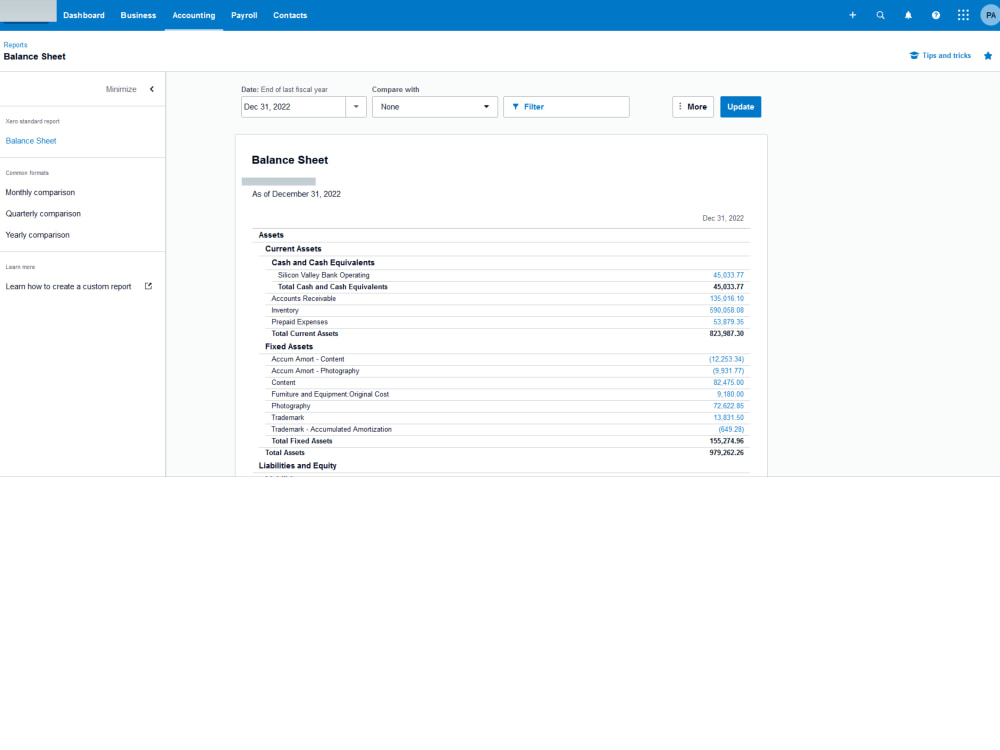The height and width of the screenshot is (750, 1000).
Task: Open the app launcher grid icon
Action: 962,15
